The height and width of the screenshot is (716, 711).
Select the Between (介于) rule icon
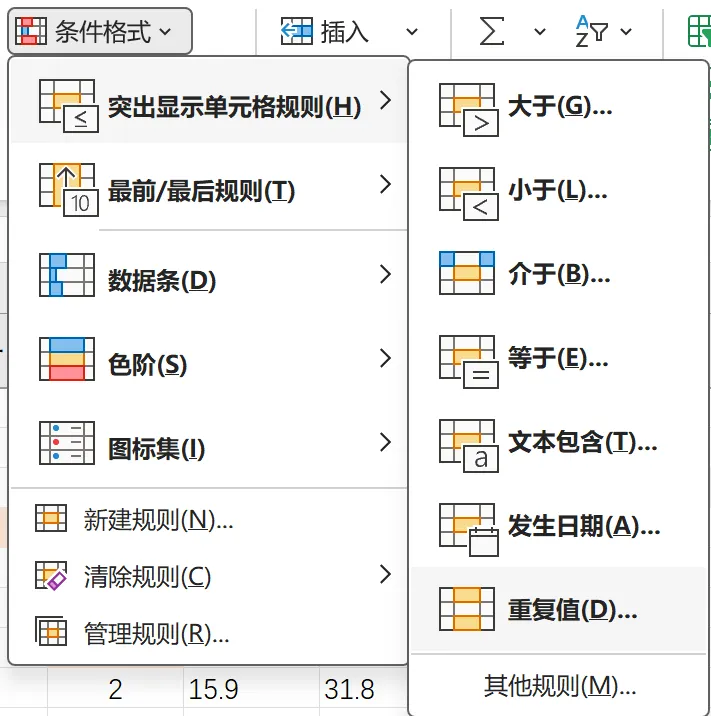tap(467, 274)
